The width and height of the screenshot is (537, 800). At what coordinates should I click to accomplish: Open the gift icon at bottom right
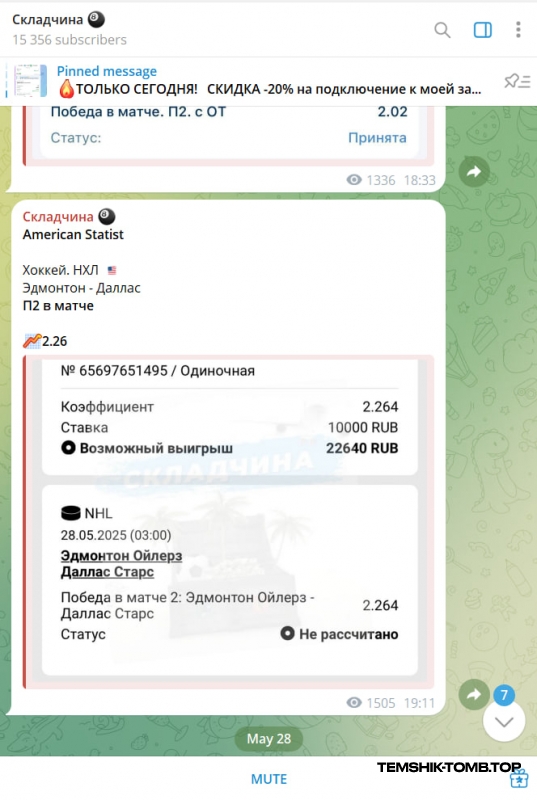coord(519,779)
